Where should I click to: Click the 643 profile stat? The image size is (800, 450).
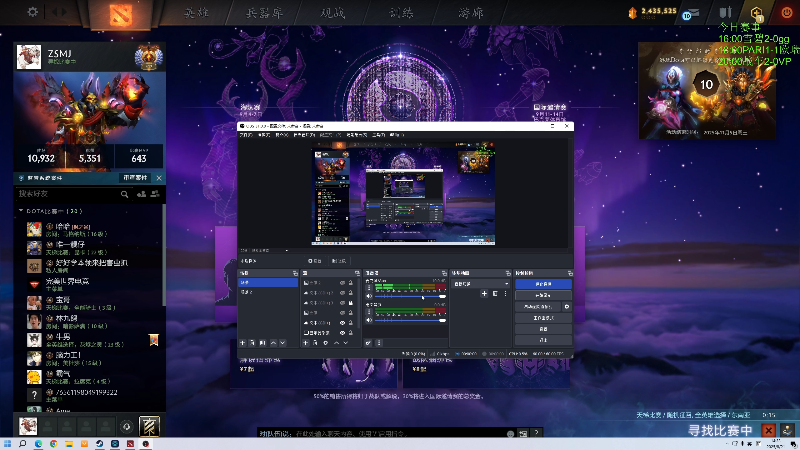[x=139, y=158]
